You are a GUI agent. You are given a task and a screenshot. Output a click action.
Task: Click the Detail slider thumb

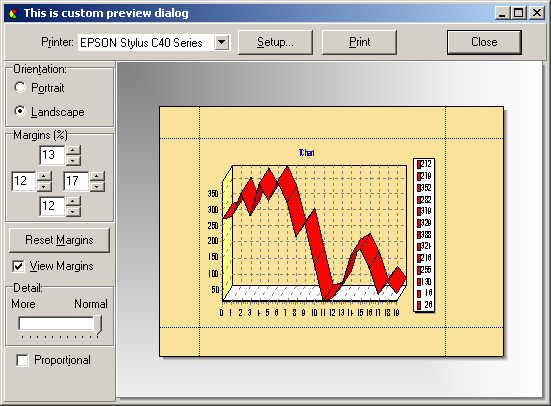pyautogui.click(x=98, y=324)
